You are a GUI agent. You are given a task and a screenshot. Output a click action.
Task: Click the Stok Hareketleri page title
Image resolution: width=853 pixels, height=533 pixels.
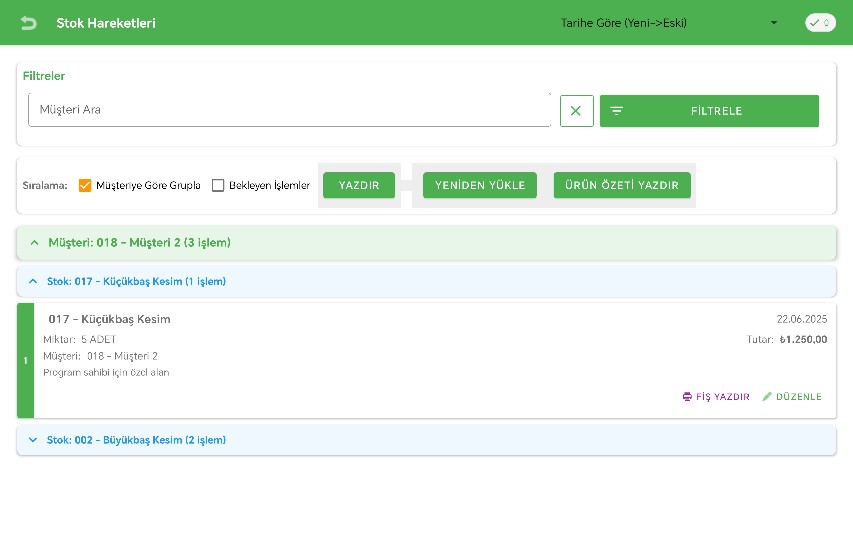106,23
